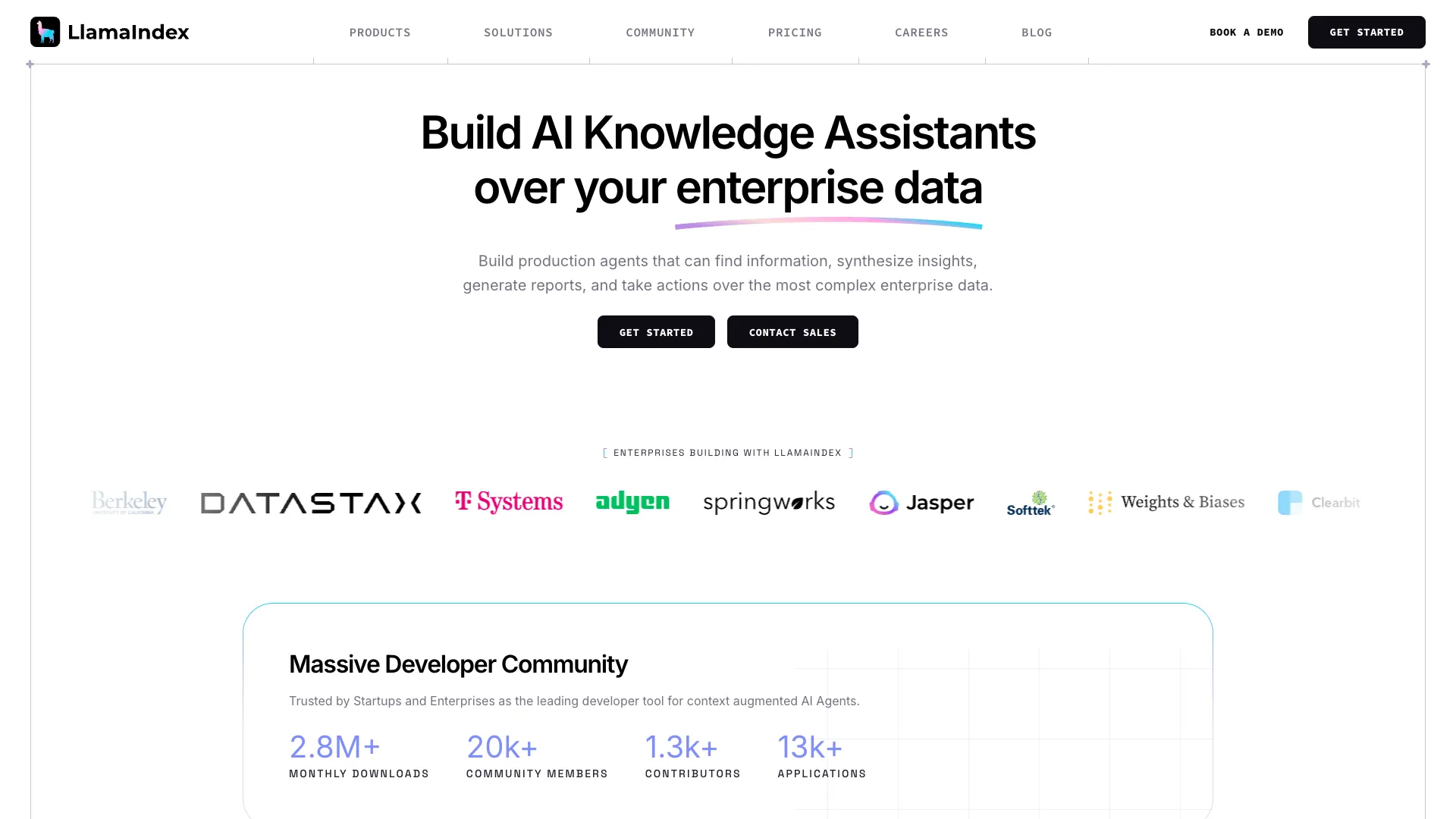Click the 'Community Members' label
1456x819 pixels.
[x=537, y=773]
